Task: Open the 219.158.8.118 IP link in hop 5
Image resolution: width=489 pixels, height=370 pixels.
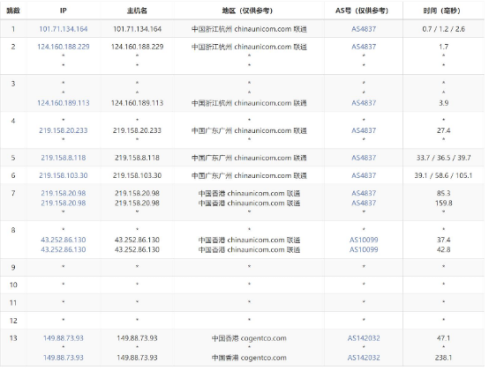Action: (x=63, y=158)
